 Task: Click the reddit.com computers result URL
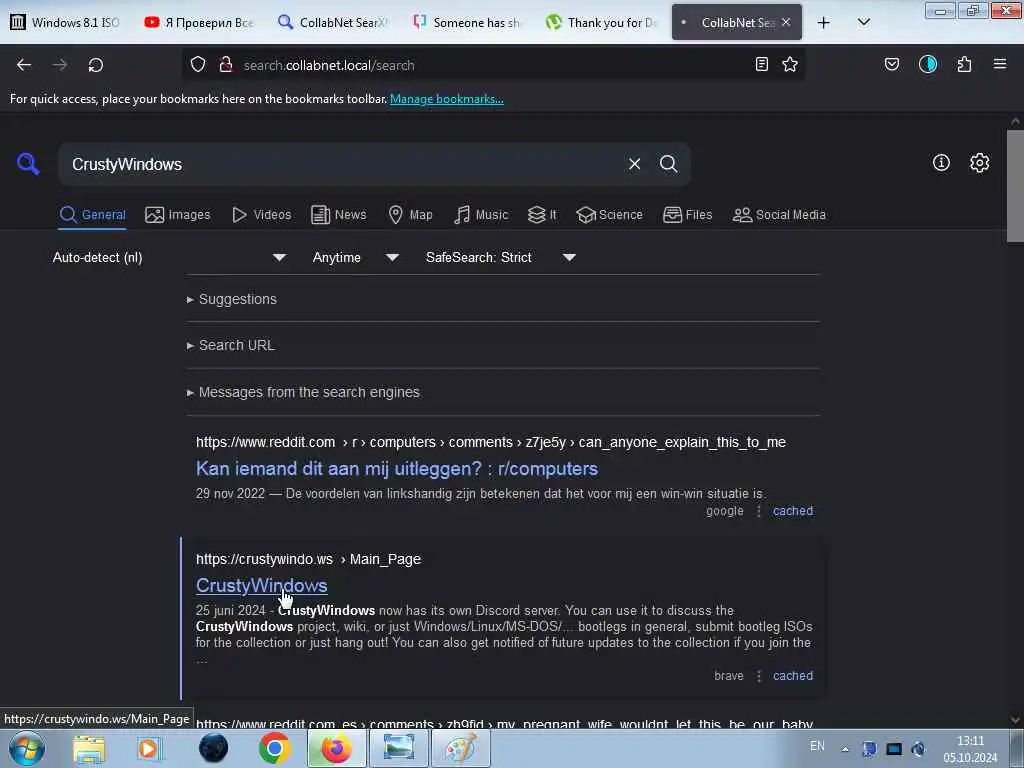pos(490,442)
